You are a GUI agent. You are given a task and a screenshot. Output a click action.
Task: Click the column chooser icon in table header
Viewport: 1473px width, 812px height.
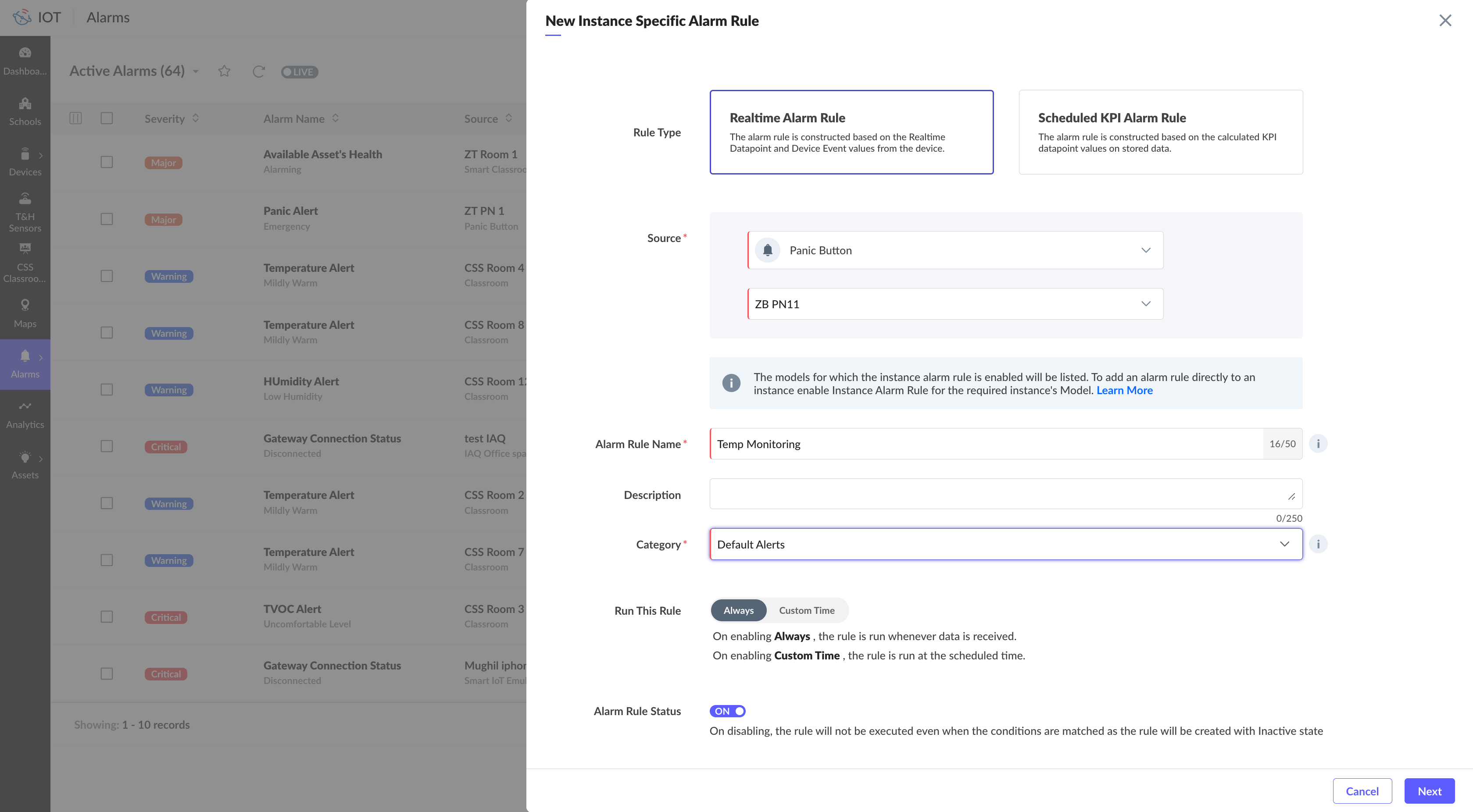pyautogui.click(x=75, y=118)
